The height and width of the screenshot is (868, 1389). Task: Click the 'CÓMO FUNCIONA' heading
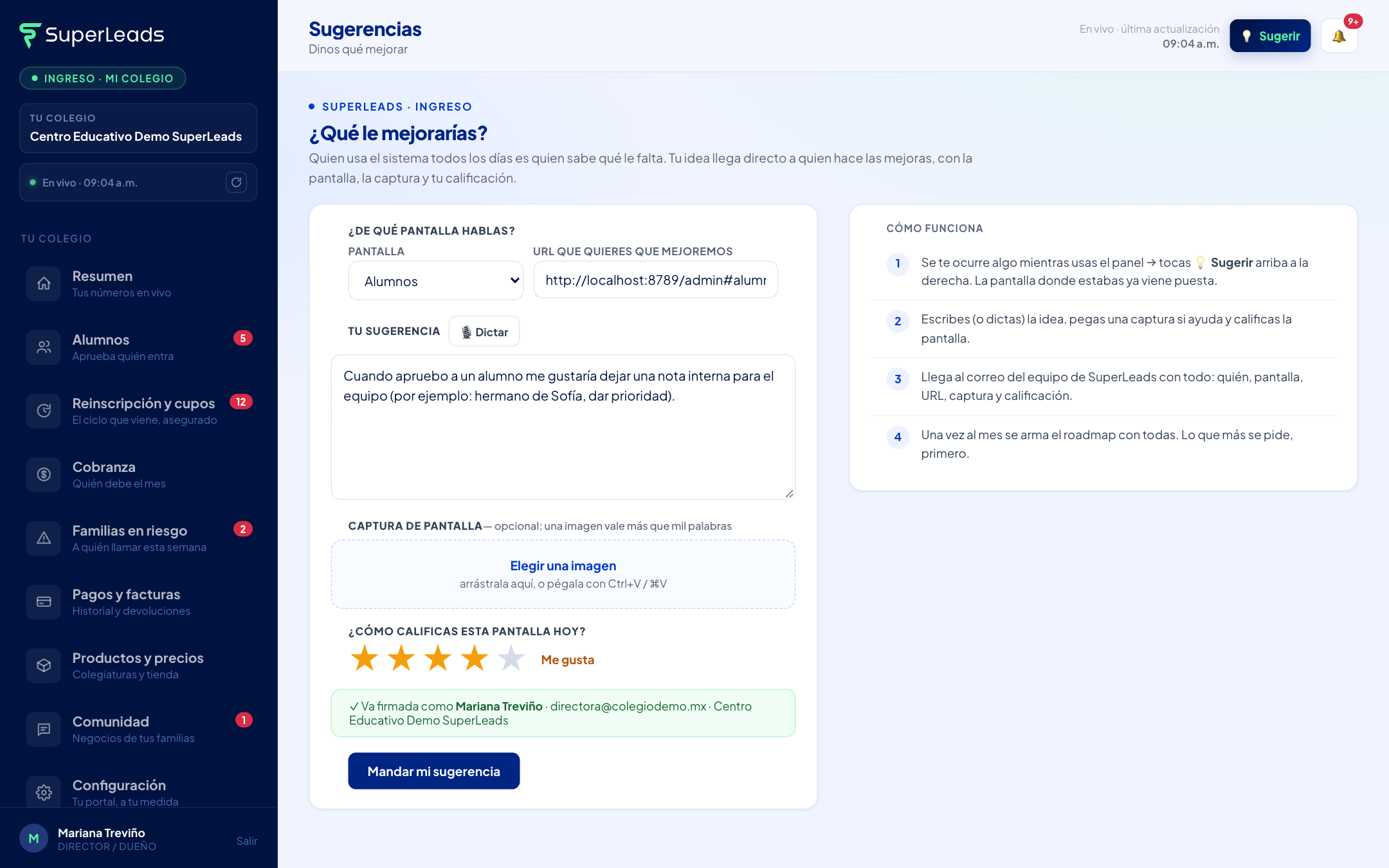[934, 228]
